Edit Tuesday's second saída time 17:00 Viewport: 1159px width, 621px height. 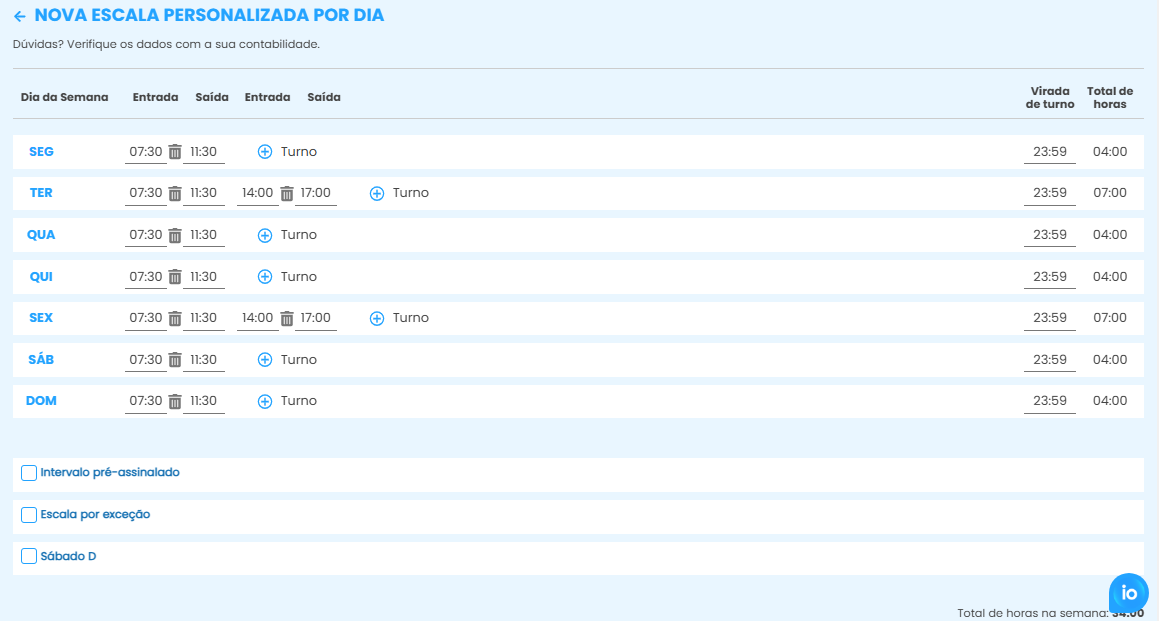click(315, 193)
